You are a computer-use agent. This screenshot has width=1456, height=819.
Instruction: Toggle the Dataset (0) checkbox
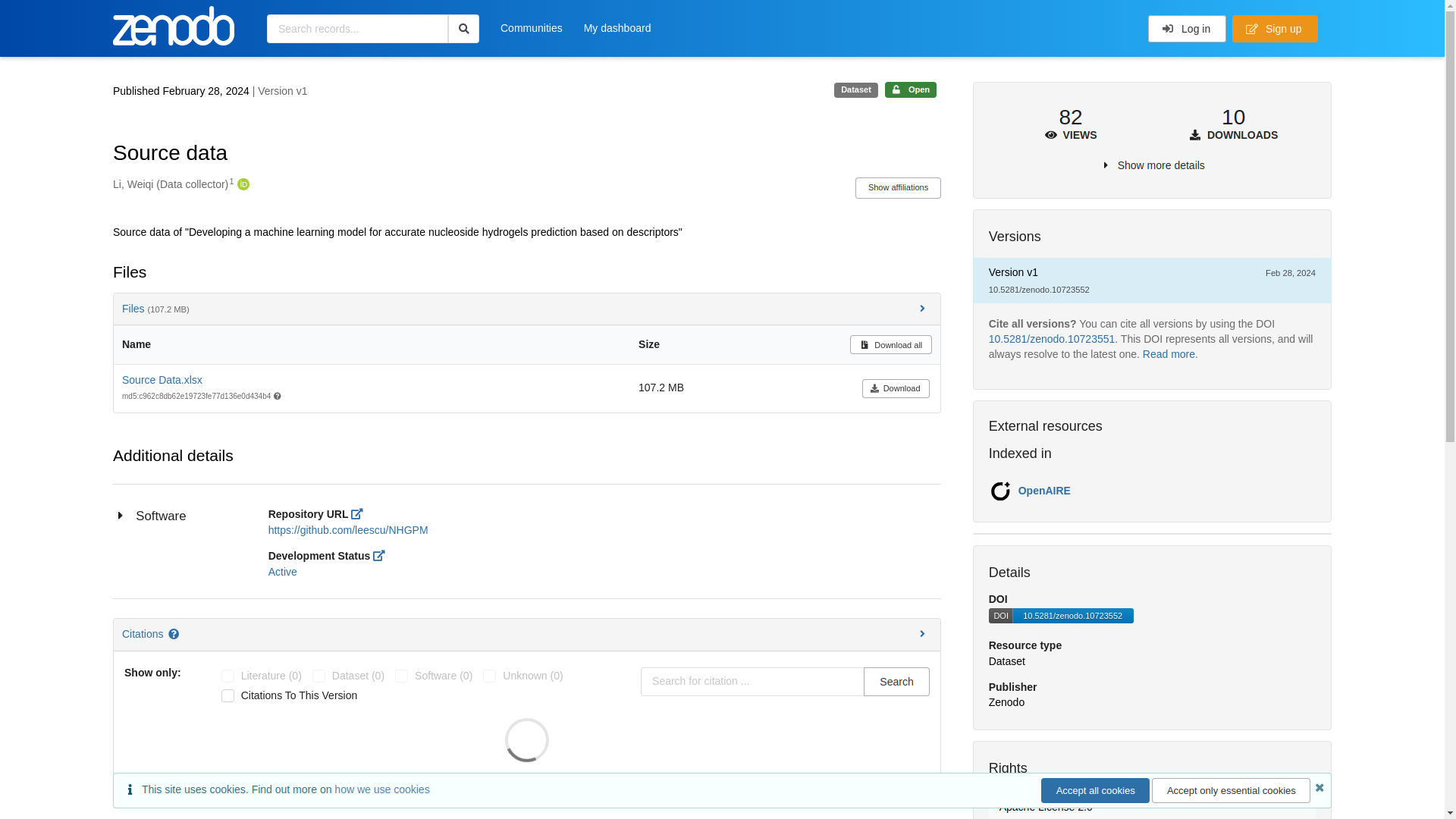coord(318,676)
